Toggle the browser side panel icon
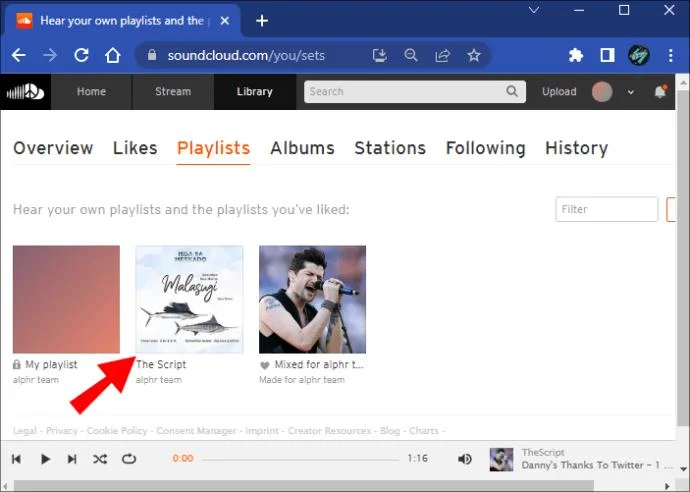This screenshot has width=690, height=492. (607, 55)
